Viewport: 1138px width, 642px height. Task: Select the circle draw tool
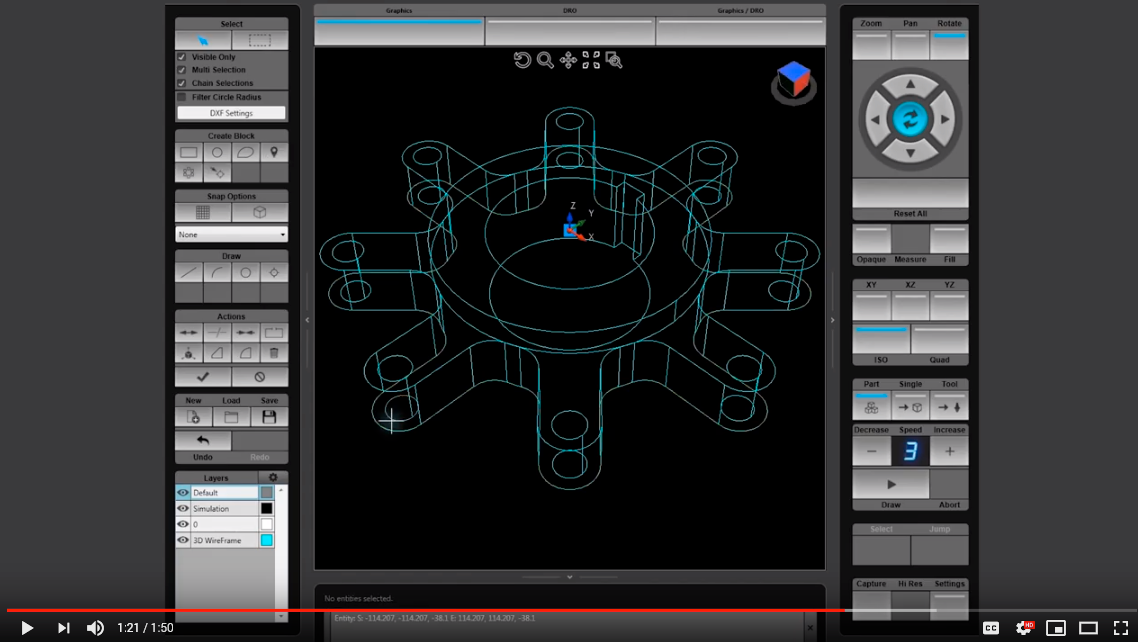(x=245, y=273)
